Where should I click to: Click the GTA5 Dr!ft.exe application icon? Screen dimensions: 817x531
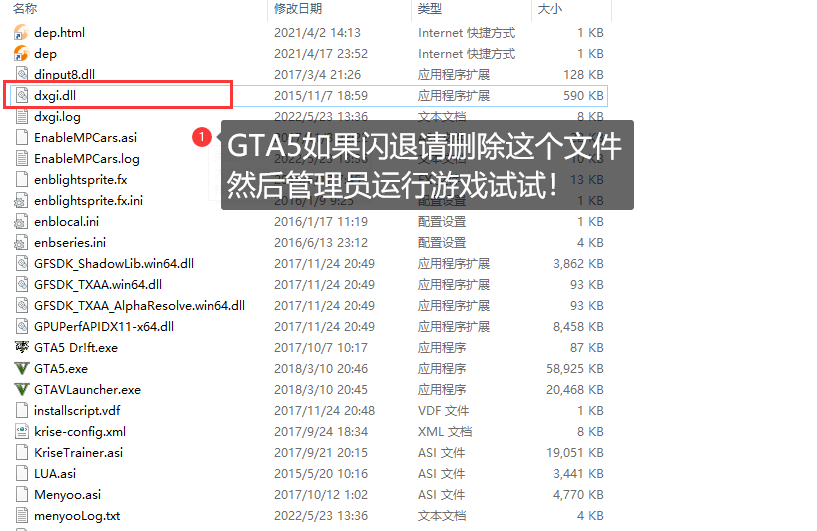click(21, 347)
